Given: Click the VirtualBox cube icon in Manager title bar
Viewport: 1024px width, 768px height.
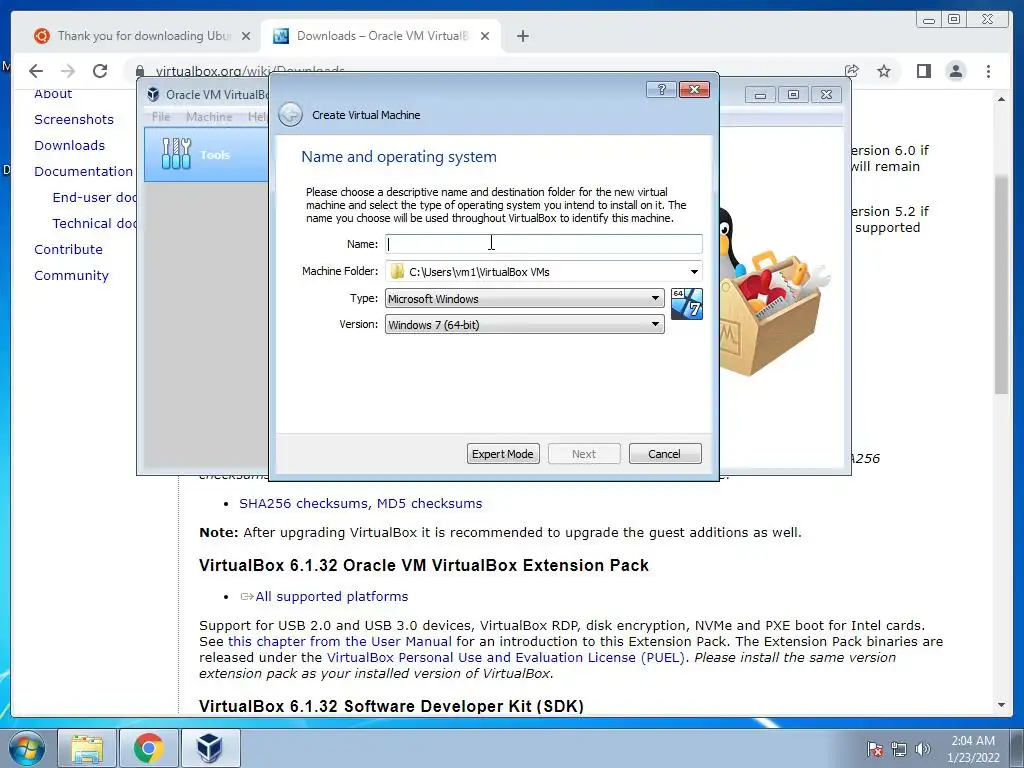Looking at the screenshot, I should click(x=153, y=95).
